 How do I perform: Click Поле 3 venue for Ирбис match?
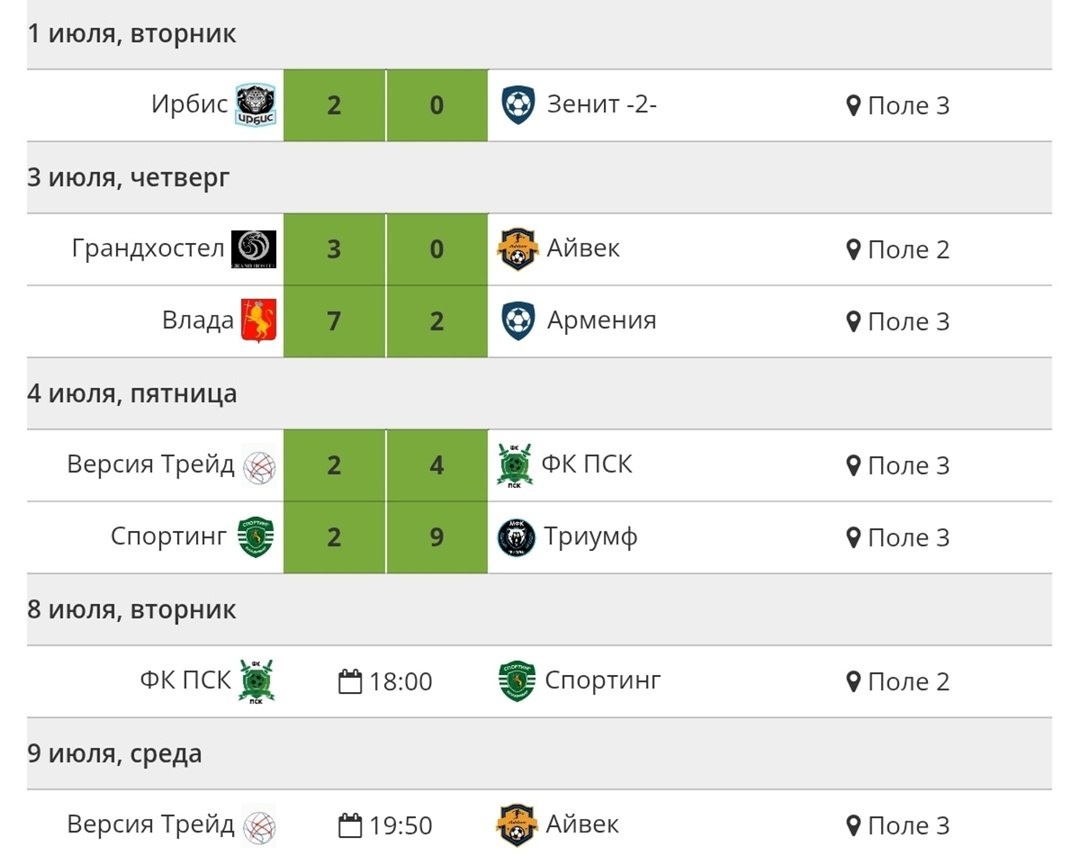908,106
